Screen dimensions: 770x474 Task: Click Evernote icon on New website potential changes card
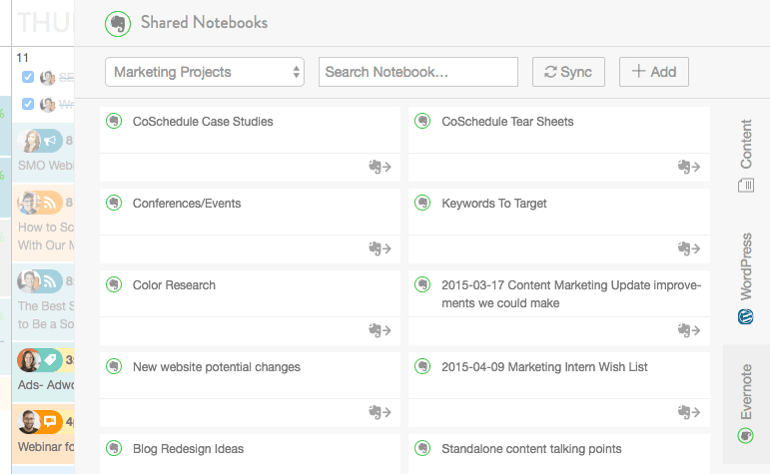pos(114,366)
